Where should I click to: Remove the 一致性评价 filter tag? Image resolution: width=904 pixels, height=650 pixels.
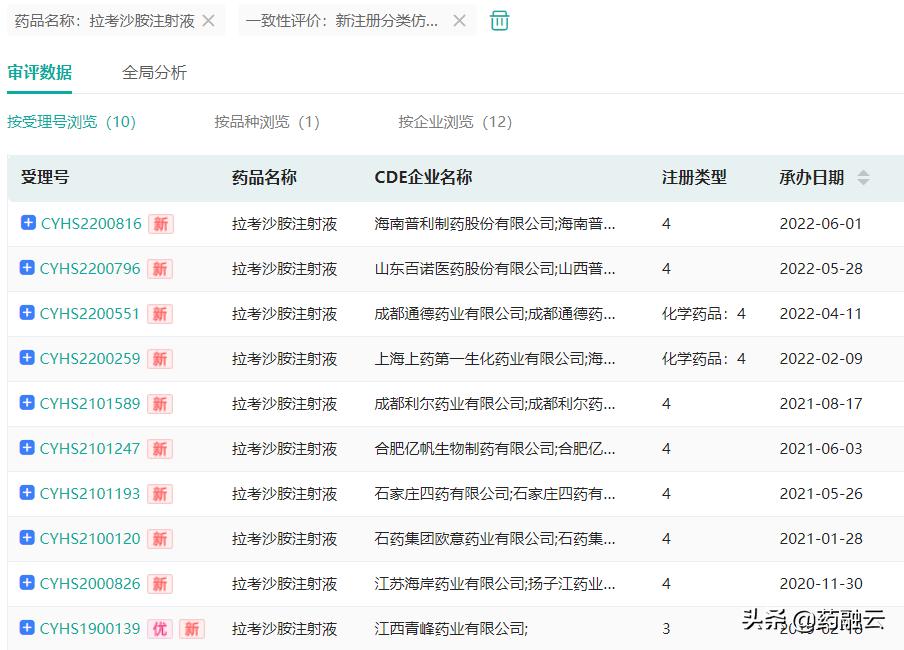[x=459, y=21]
